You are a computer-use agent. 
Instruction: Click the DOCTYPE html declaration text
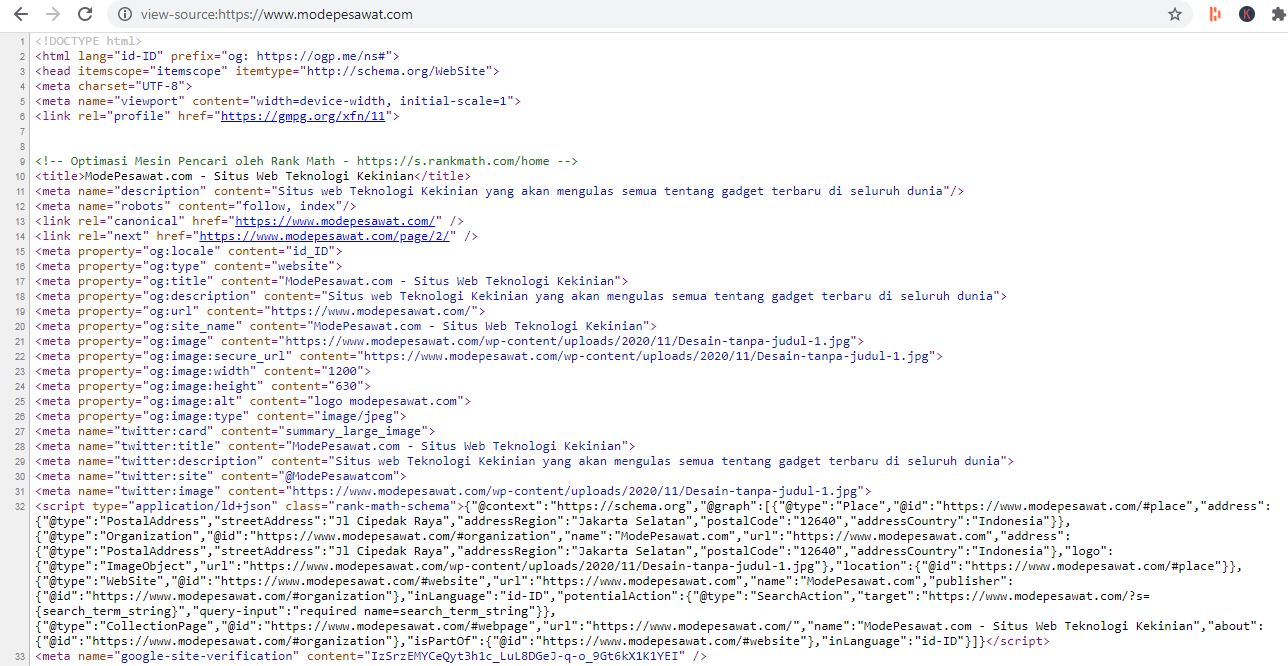pos(90,40)
